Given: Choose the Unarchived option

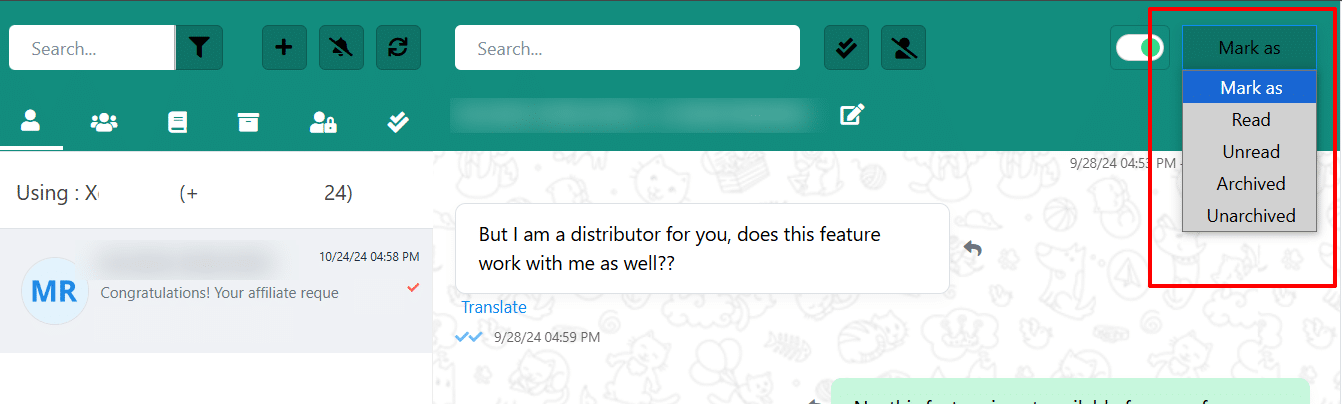Looking at the screenshot, I should click(x=1250, y=216).
